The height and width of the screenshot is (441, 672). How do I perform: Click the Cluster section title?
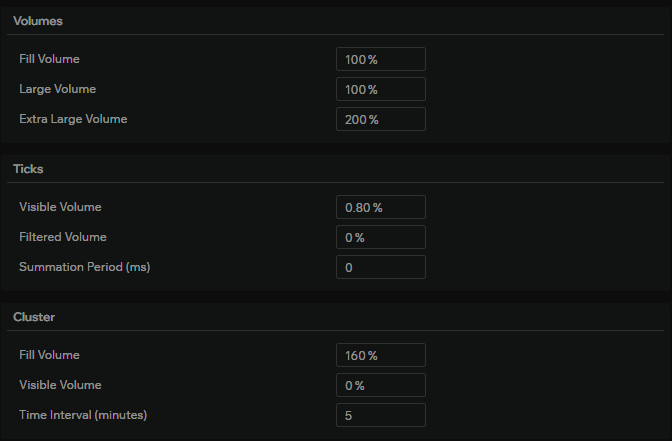pos(34,317)
